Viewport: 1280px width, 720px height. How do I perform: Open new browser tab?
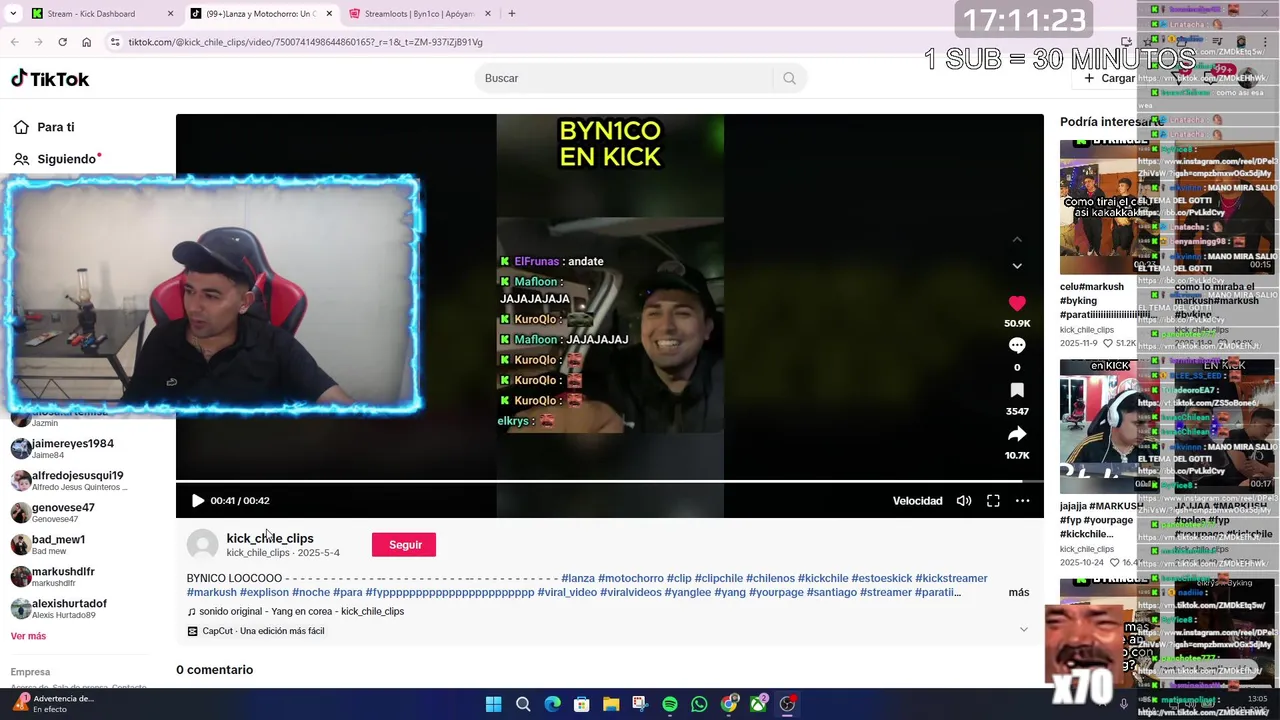[511, 14]
